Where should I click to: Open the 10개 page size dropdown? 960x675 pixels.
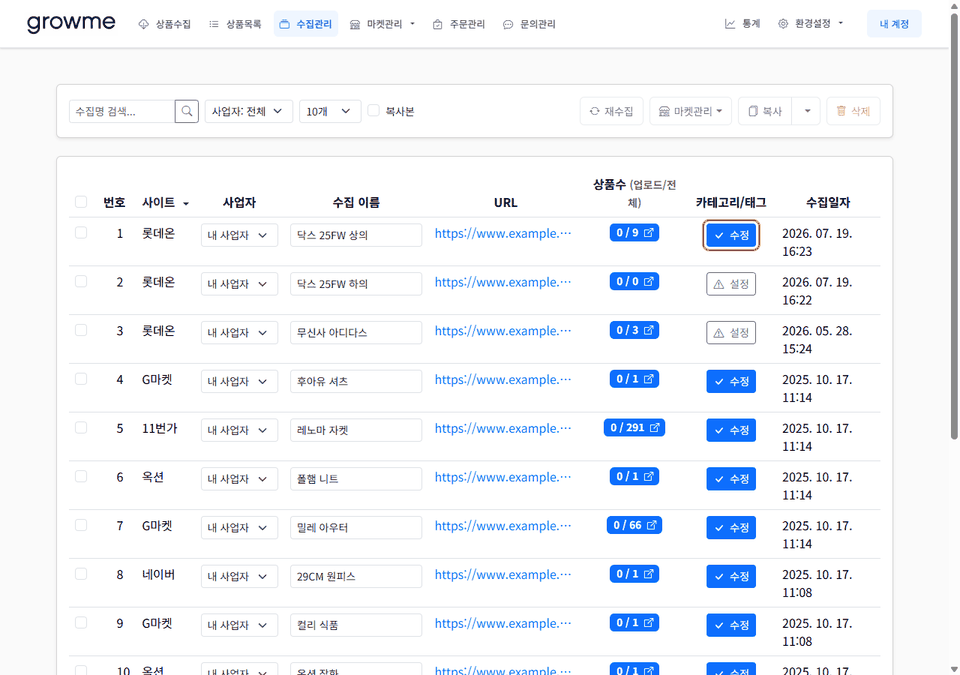tap(330, 111)
